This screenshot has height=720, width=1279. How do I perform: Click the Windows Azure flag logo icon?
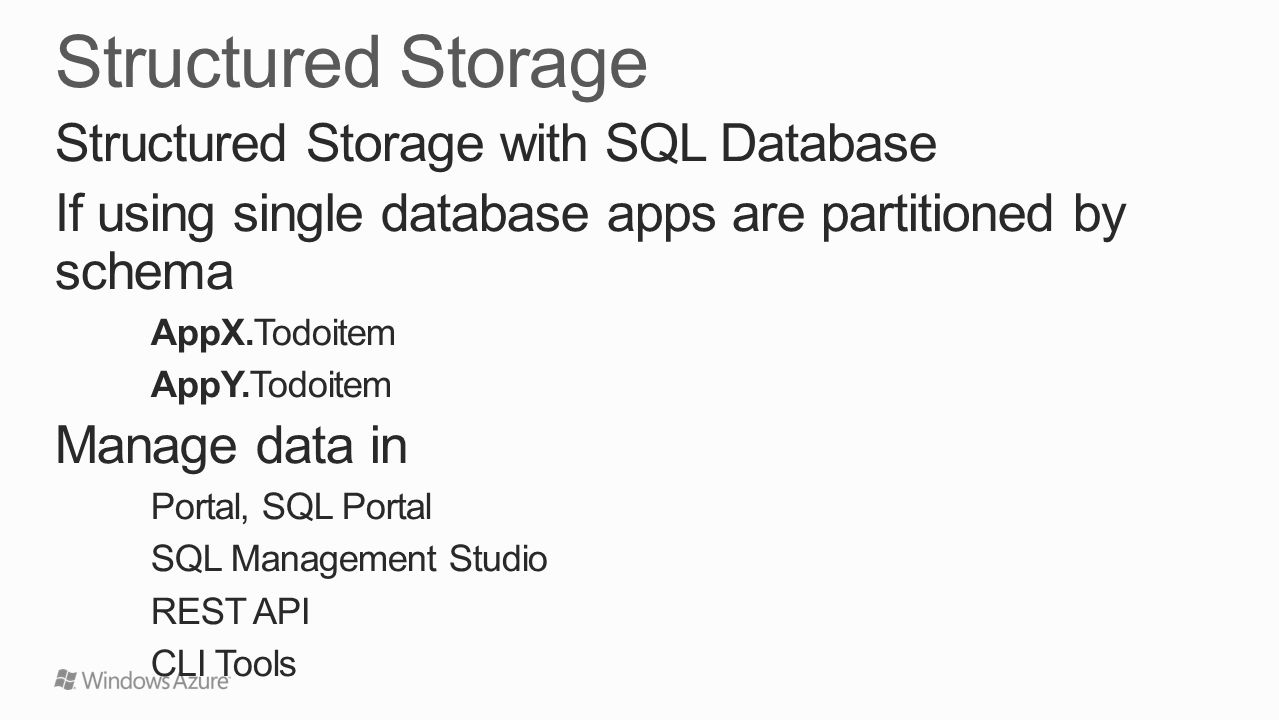point(65,680)
